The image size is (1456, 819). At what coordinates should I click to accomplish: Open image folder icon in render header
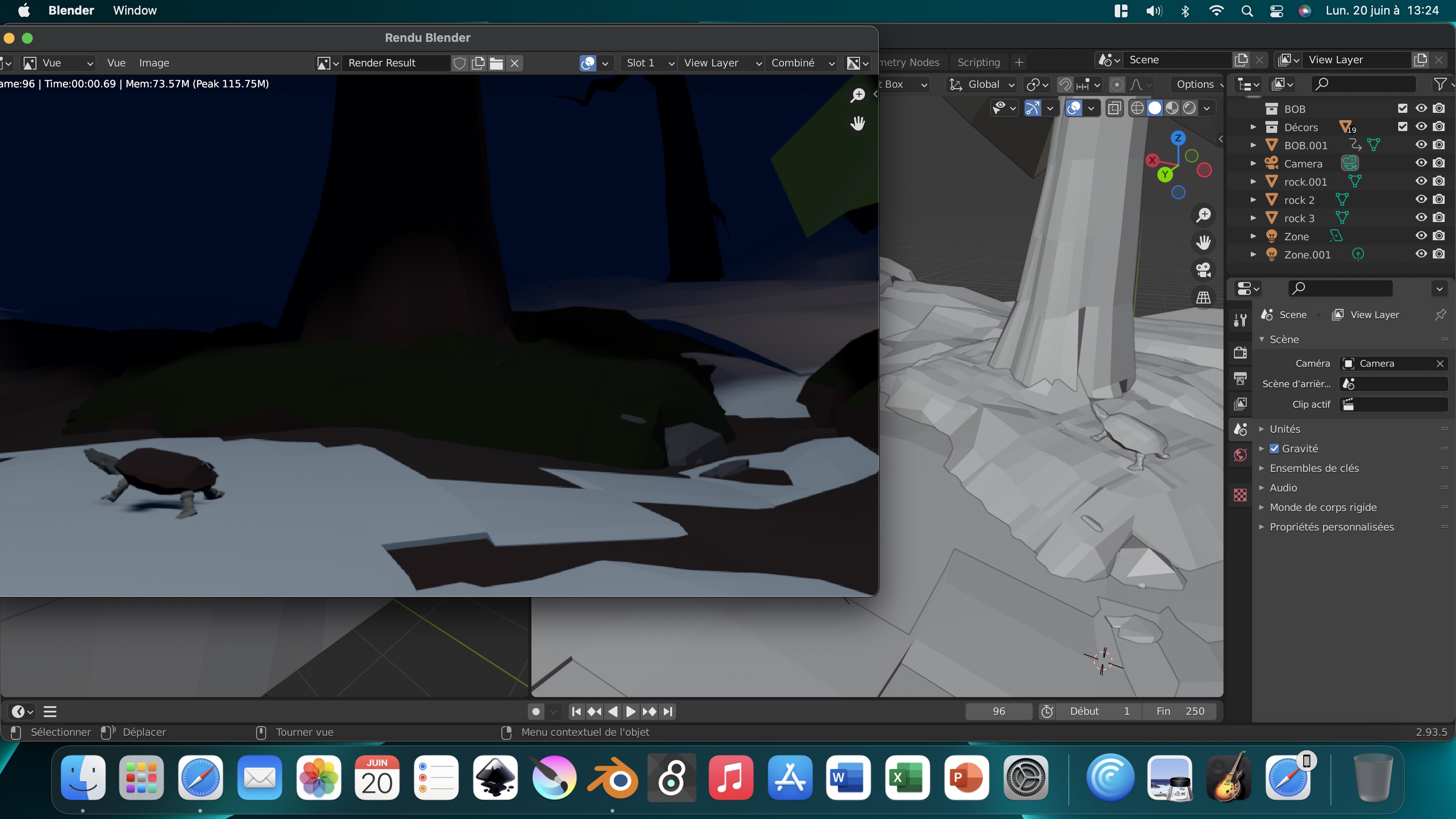click(496, 63)
